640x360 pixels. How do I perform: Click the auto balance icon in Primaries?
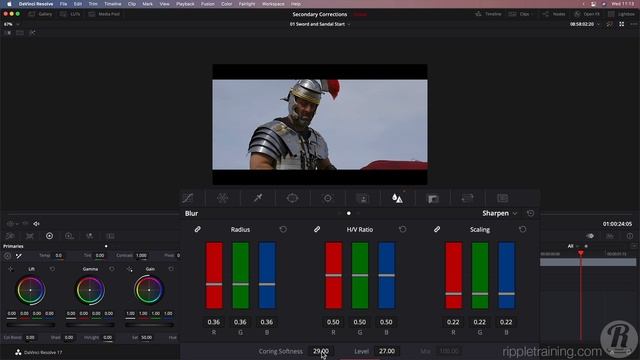coord(7,256)
